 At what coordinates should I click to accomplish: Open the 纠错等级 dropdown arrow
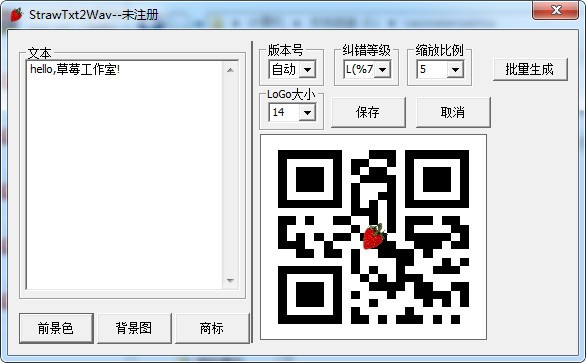382,70
